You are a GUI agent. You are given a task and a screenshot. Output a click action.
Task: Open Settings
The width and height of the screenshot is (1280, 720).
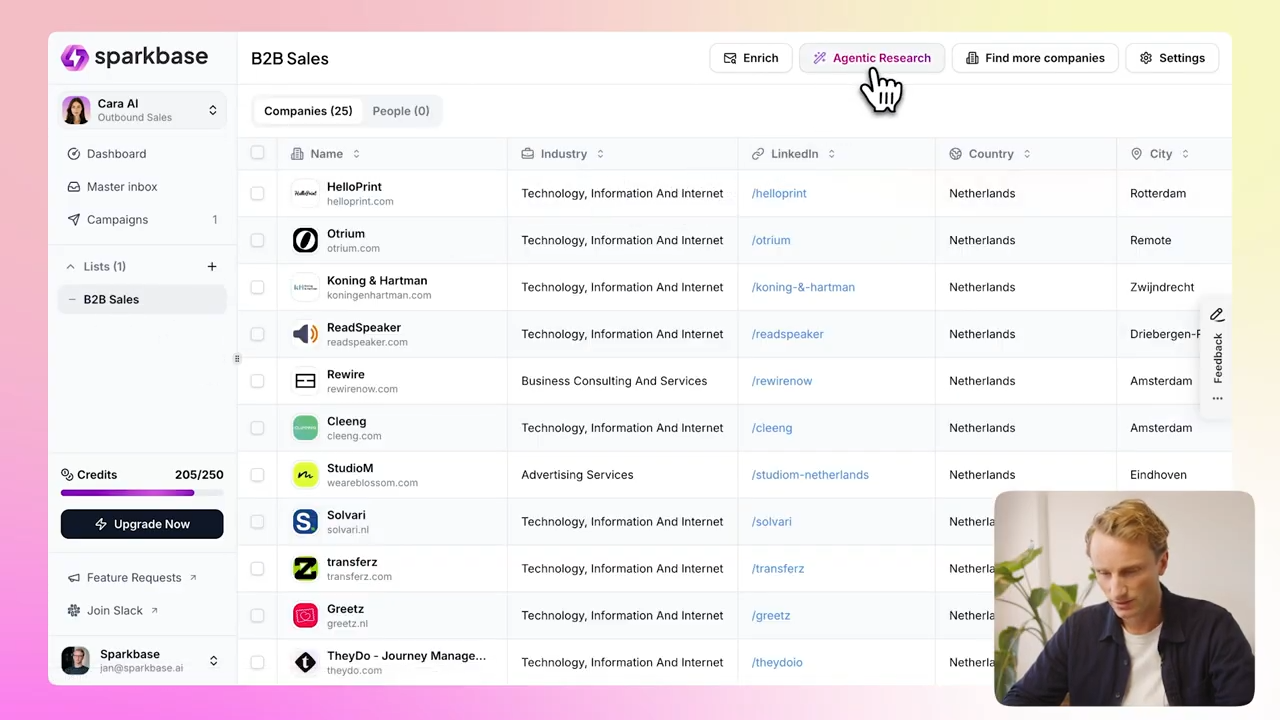point(1172,58)
